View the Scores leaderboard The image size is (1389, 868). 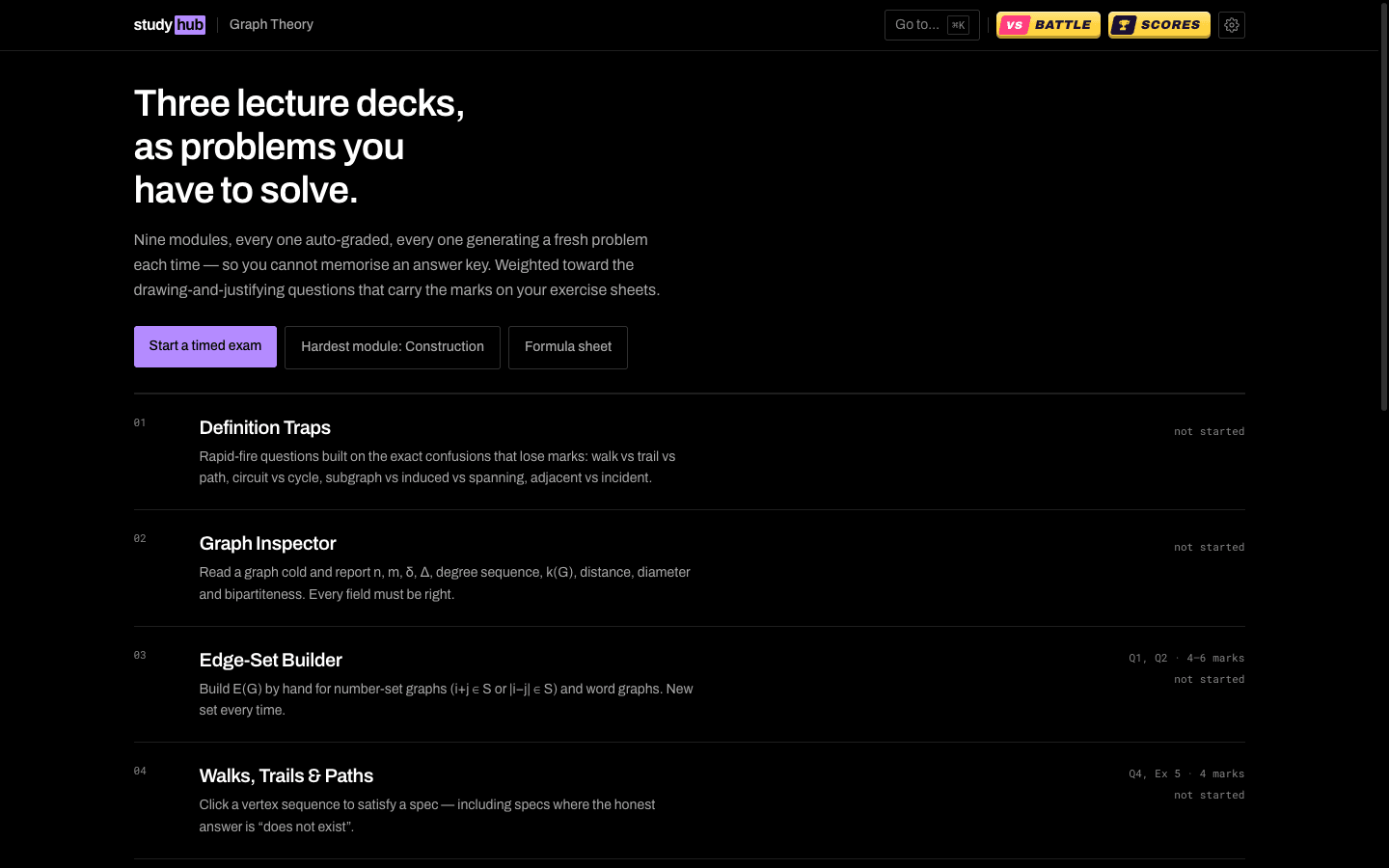pyautogui.click(x=1158, y=25)
